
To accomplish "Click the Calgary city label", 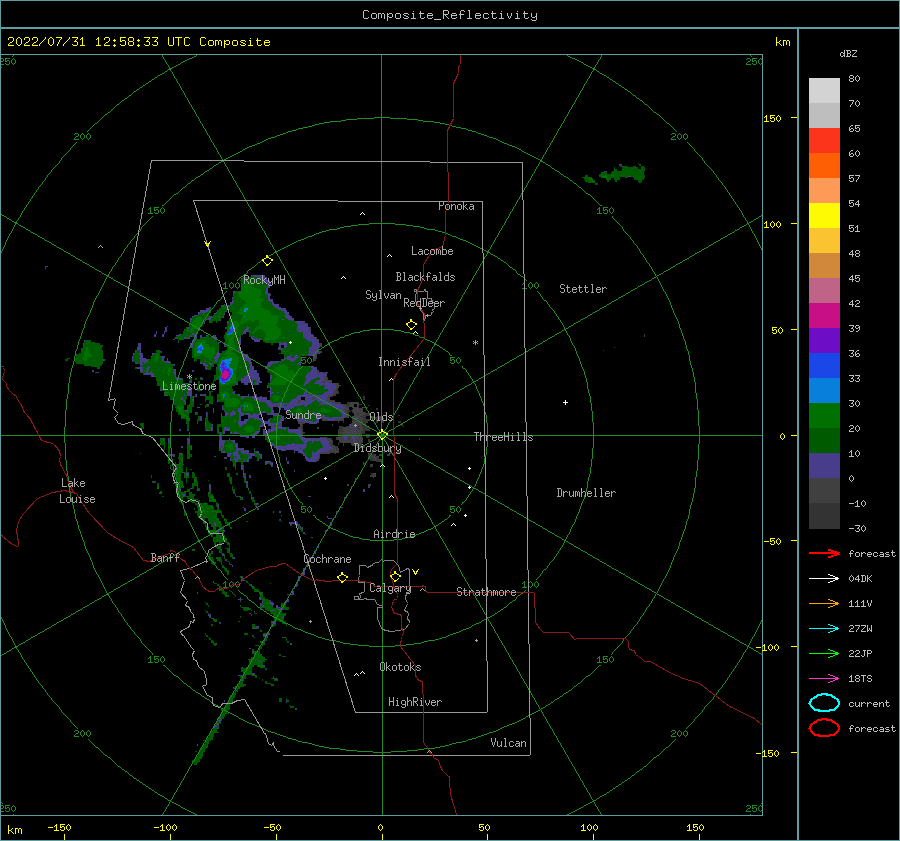I will pos(390,588).
